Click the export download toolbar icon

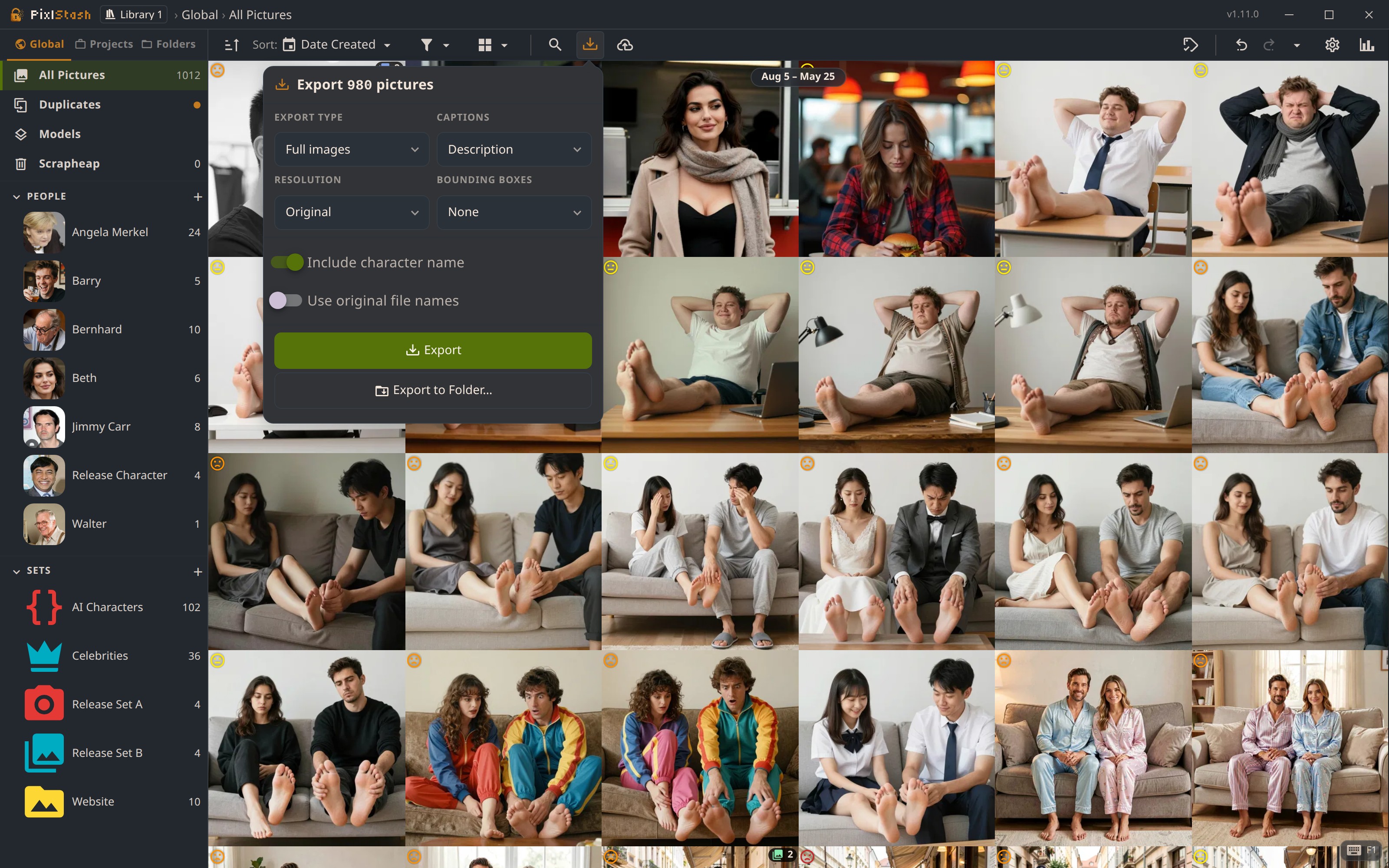(x=589, y=45)
